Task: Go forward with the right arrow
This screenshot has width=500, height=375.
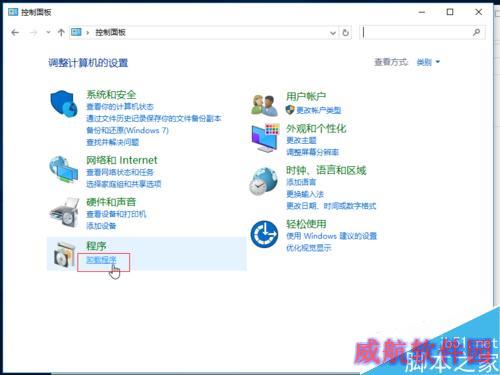Action: point(33,33)
